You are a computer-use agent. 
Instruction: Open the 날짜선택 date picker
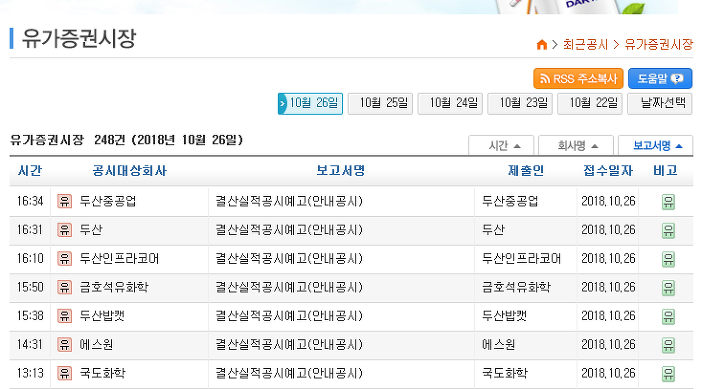[x=659, y=104]
